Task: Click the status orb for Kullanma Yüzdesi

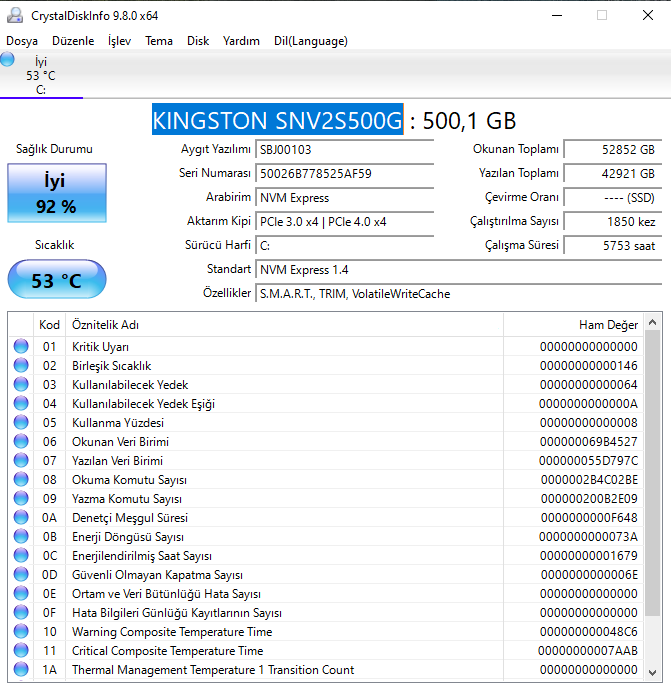Action: (21, 422)
